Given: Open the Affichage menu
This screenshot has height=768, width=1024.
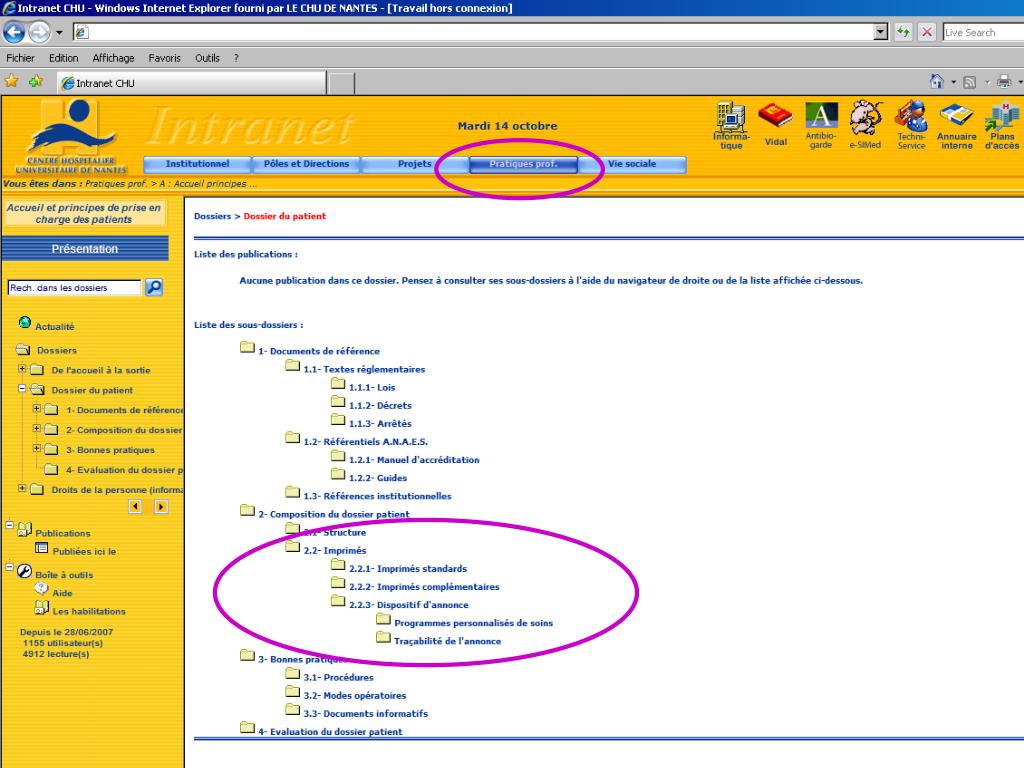Looking at the screenshot, I should [x=113, y=58].
